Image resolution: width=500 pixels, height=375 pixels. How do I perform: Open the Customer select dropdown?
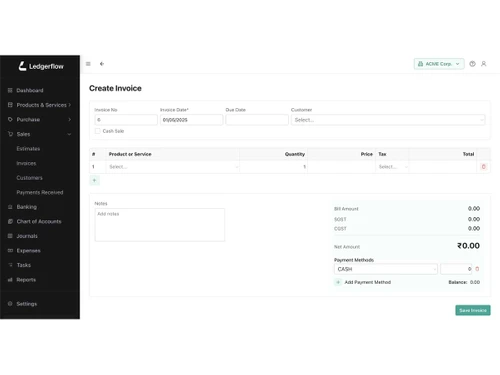[x=388, y=120]
